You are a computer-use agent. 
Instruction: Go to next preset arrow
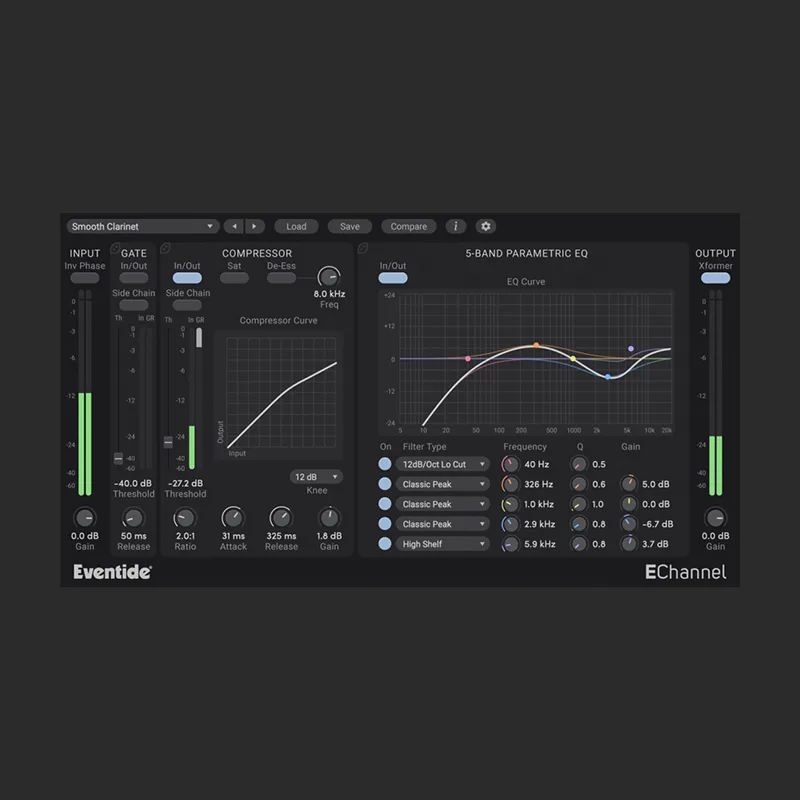(x=255, y=226)
